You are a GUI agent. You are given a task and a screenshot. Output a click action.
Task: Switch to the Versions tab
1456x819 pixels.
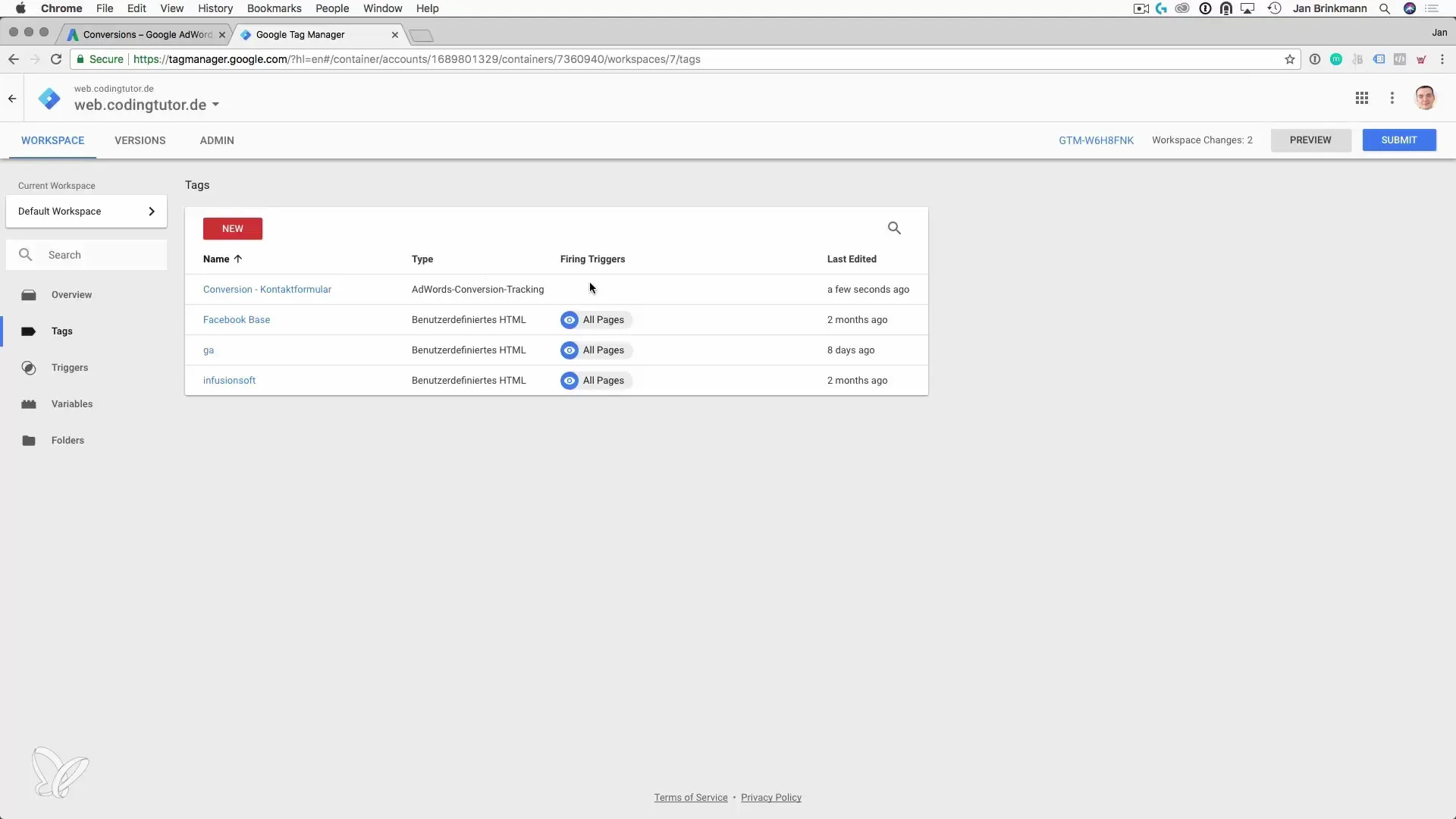140,140
